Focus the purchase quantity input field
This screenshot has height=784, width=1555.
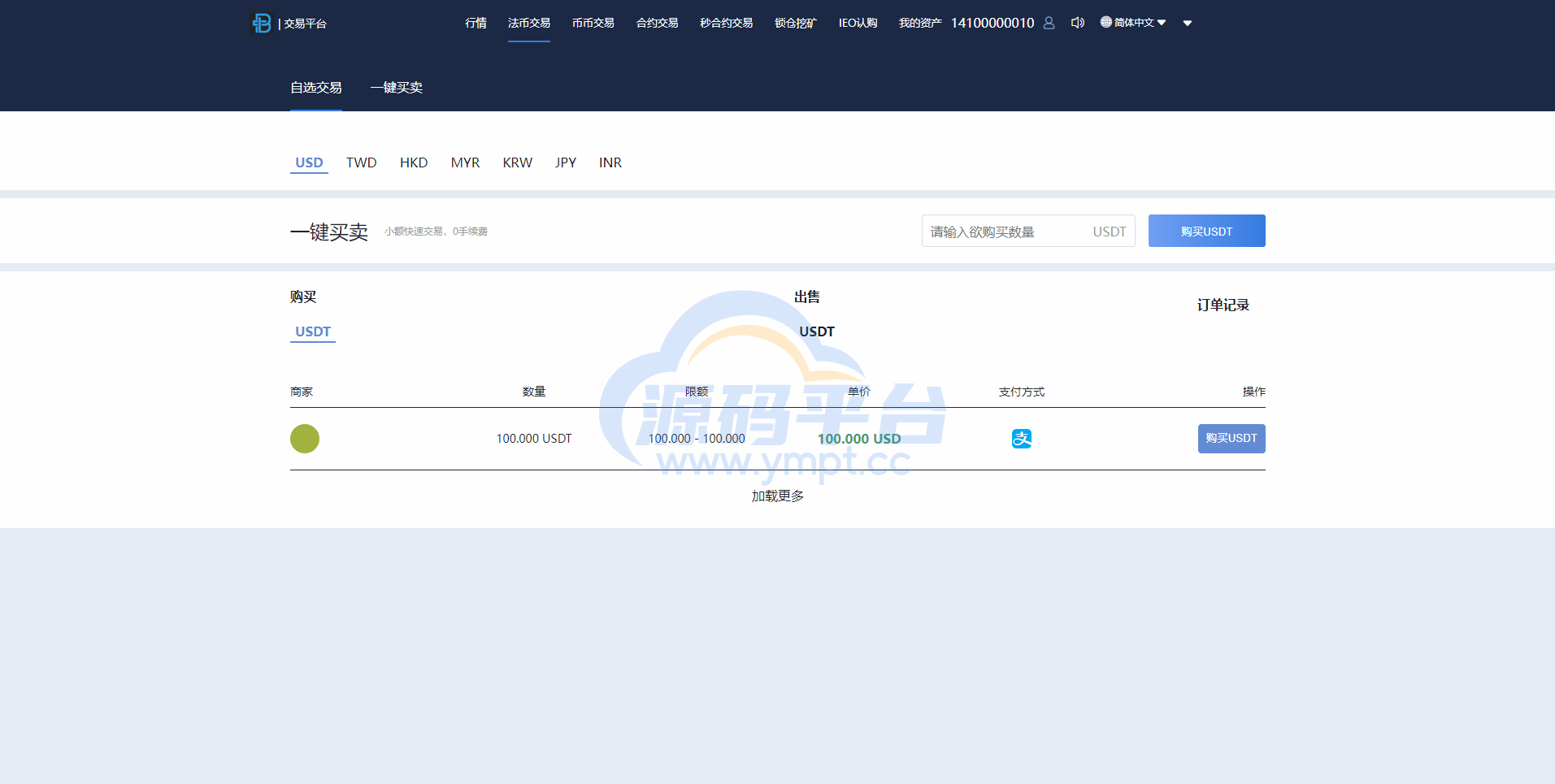coord(1028,232)
